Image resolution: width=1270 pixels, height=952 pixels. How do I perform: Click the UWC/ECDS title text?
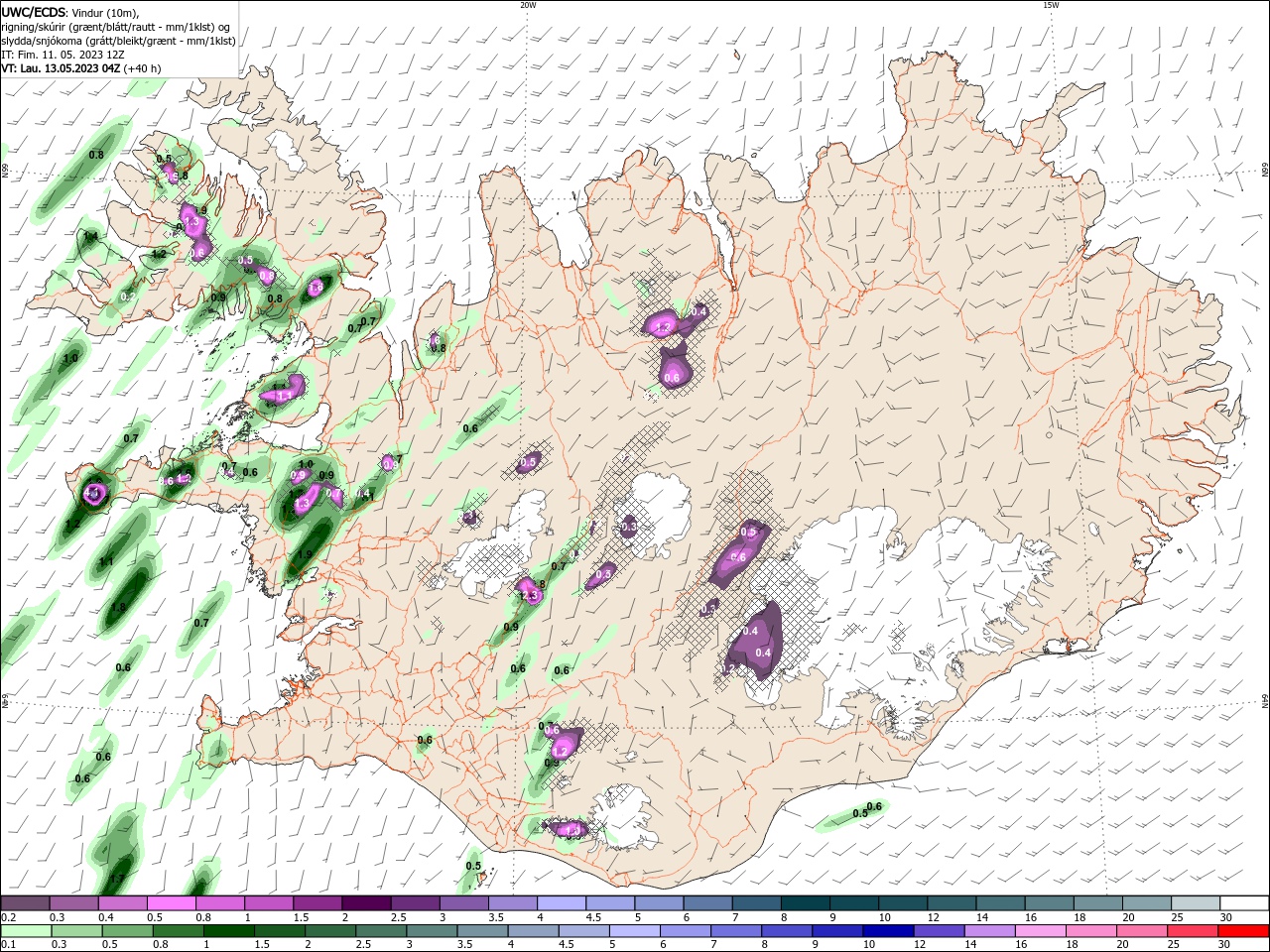coord(32,12)
